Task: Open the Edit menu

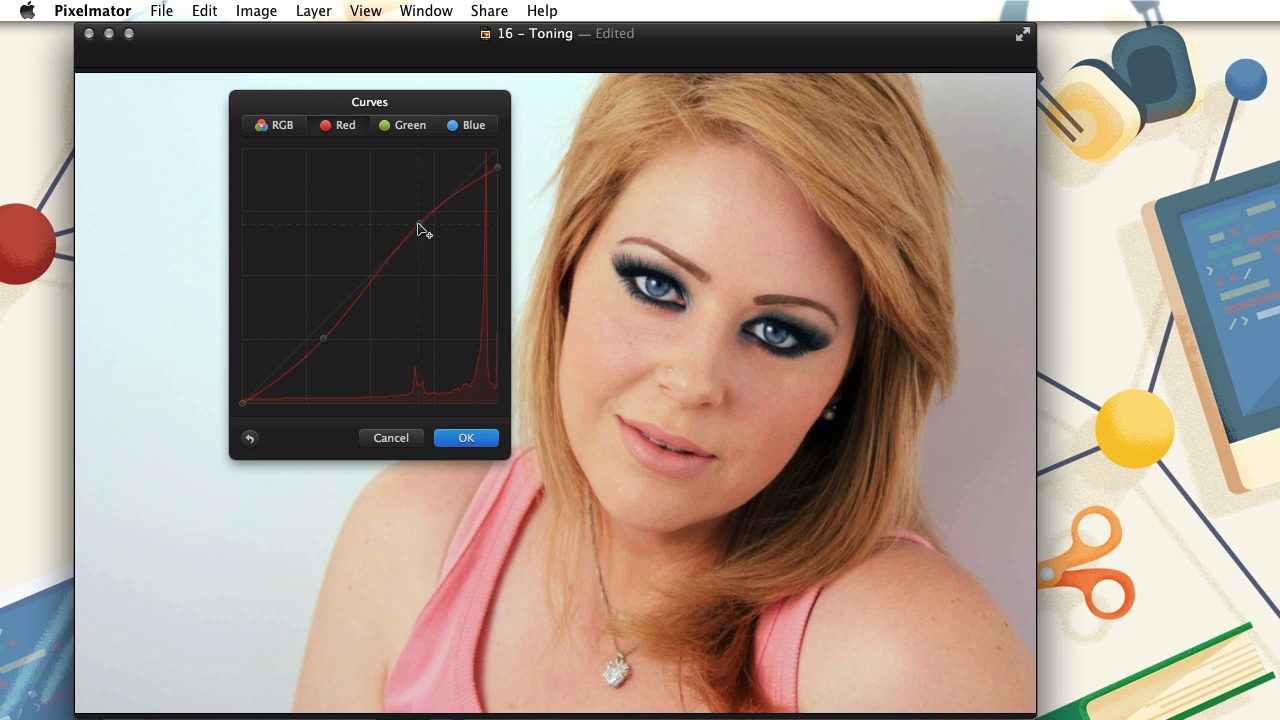Action: pos(204,11)
